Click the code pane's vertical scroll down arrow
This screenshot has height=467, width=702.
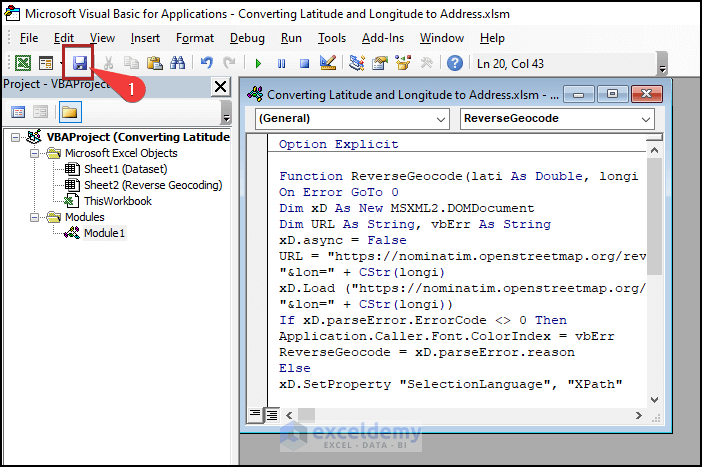(x=654, y=399)
